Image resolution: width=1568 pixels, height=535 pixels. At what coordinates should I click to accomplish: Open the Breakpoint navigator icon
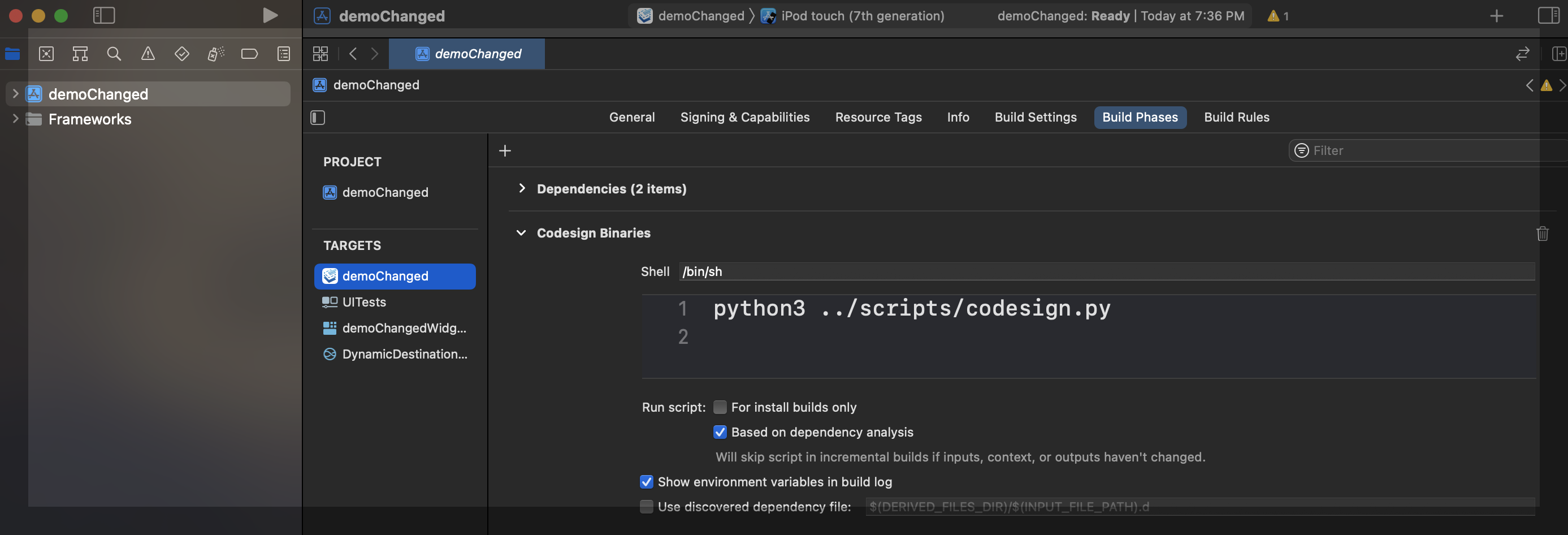(250, 54)
